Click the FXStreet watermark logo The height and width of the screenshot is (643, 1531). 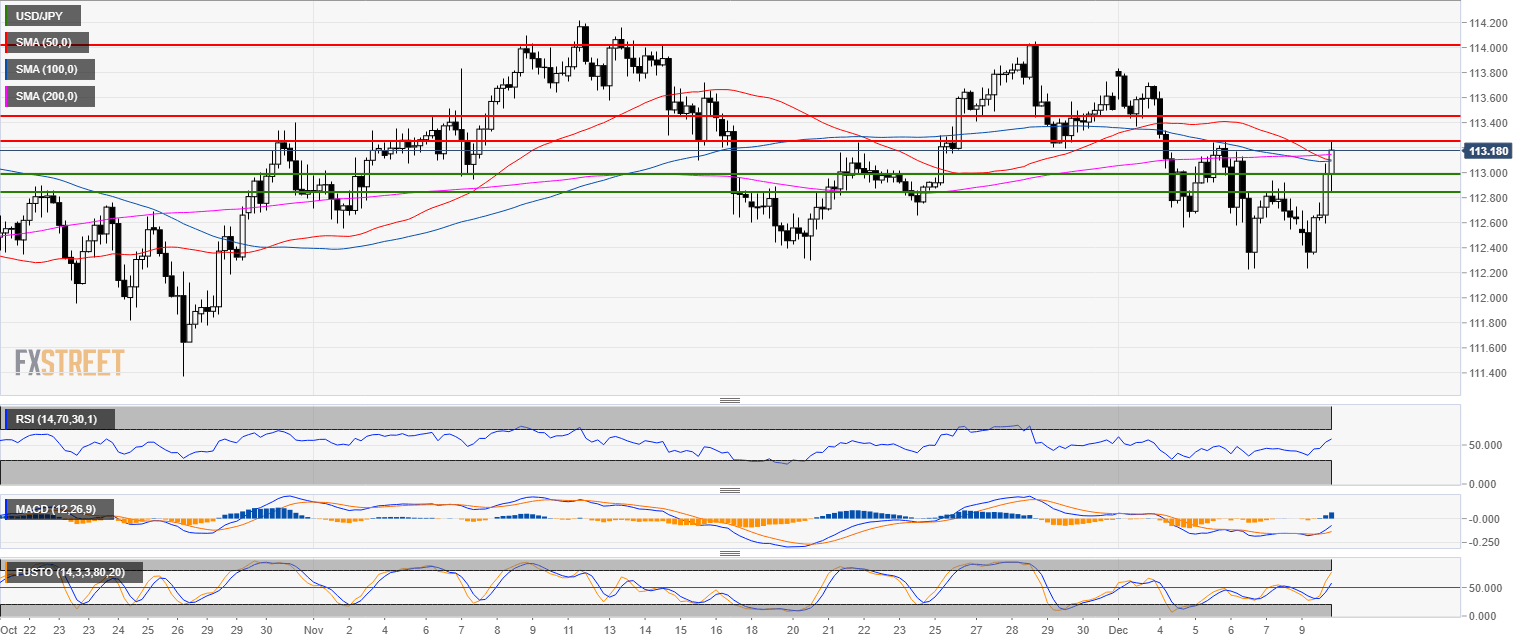coord(70,362)
